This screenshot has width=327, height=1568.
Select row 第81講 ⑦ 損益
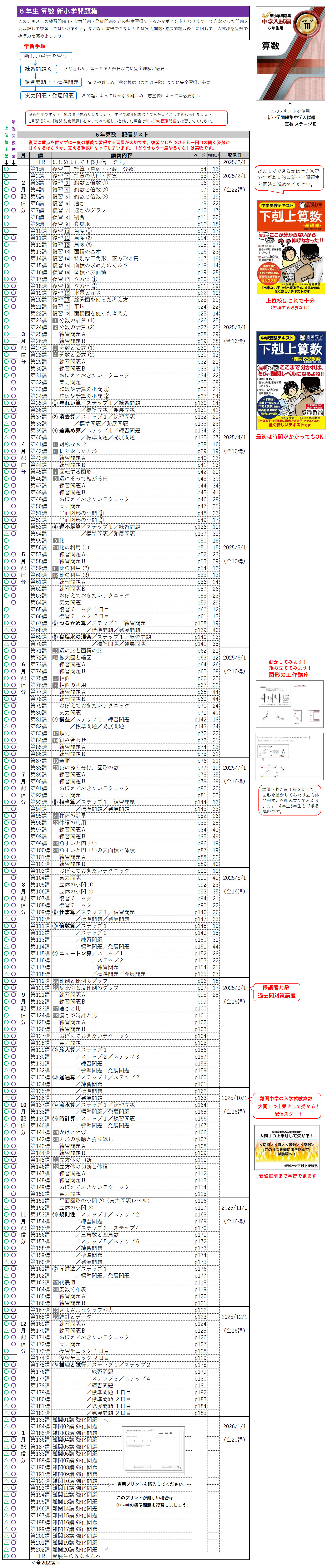pyautogui.click(x=125, y=720)
